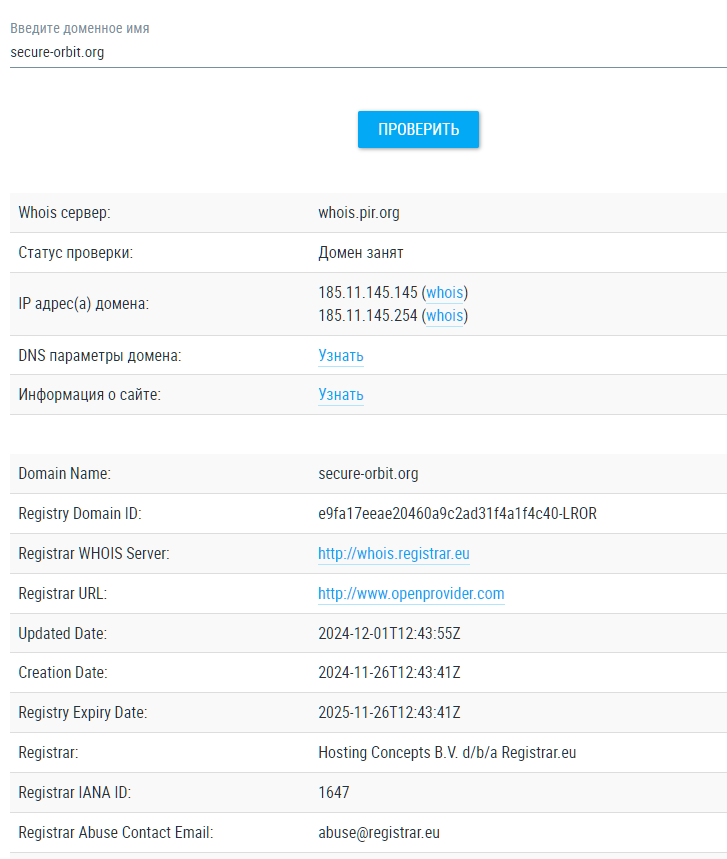Click the abuse@registrar.eu email text
This screenshot has height=859, width=727.
(x=379, y=832)
